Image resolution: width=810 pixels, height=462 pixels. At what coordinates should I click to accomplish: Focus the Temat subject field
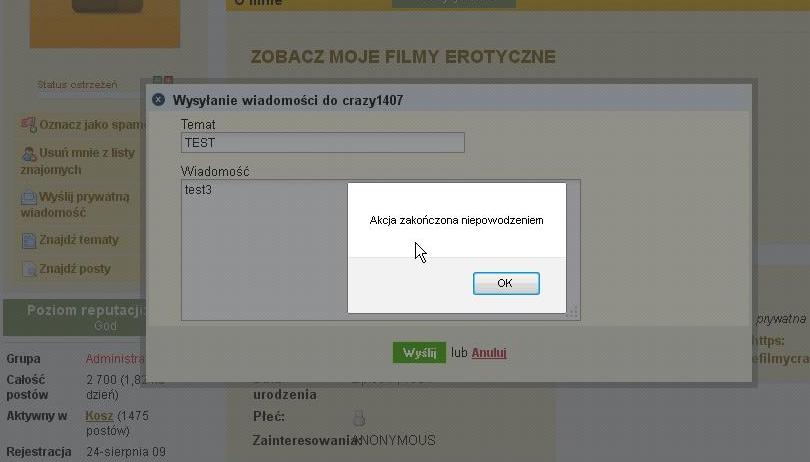(323, 143)
